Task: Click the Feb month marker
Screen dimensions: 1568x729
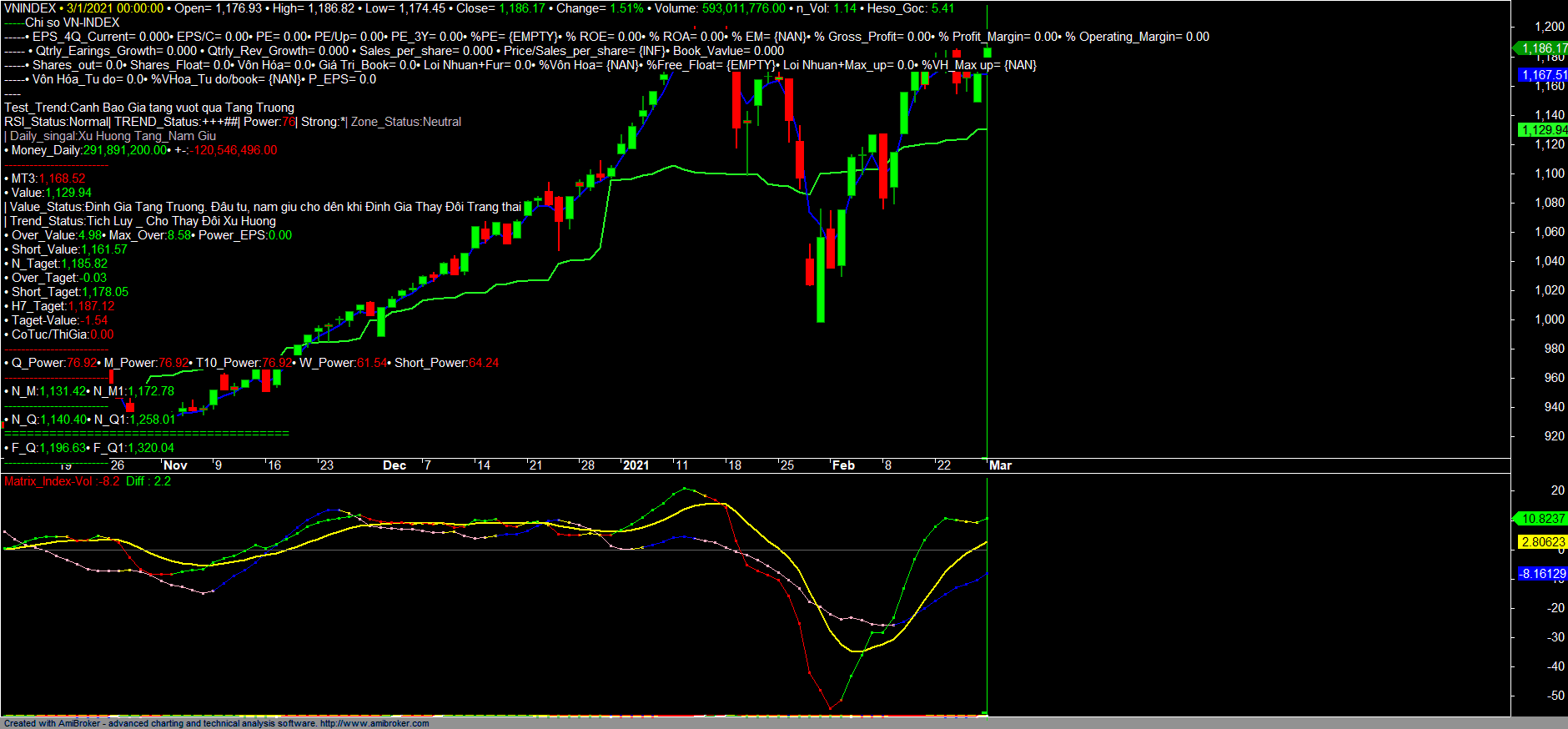Action: coord(843,465)
